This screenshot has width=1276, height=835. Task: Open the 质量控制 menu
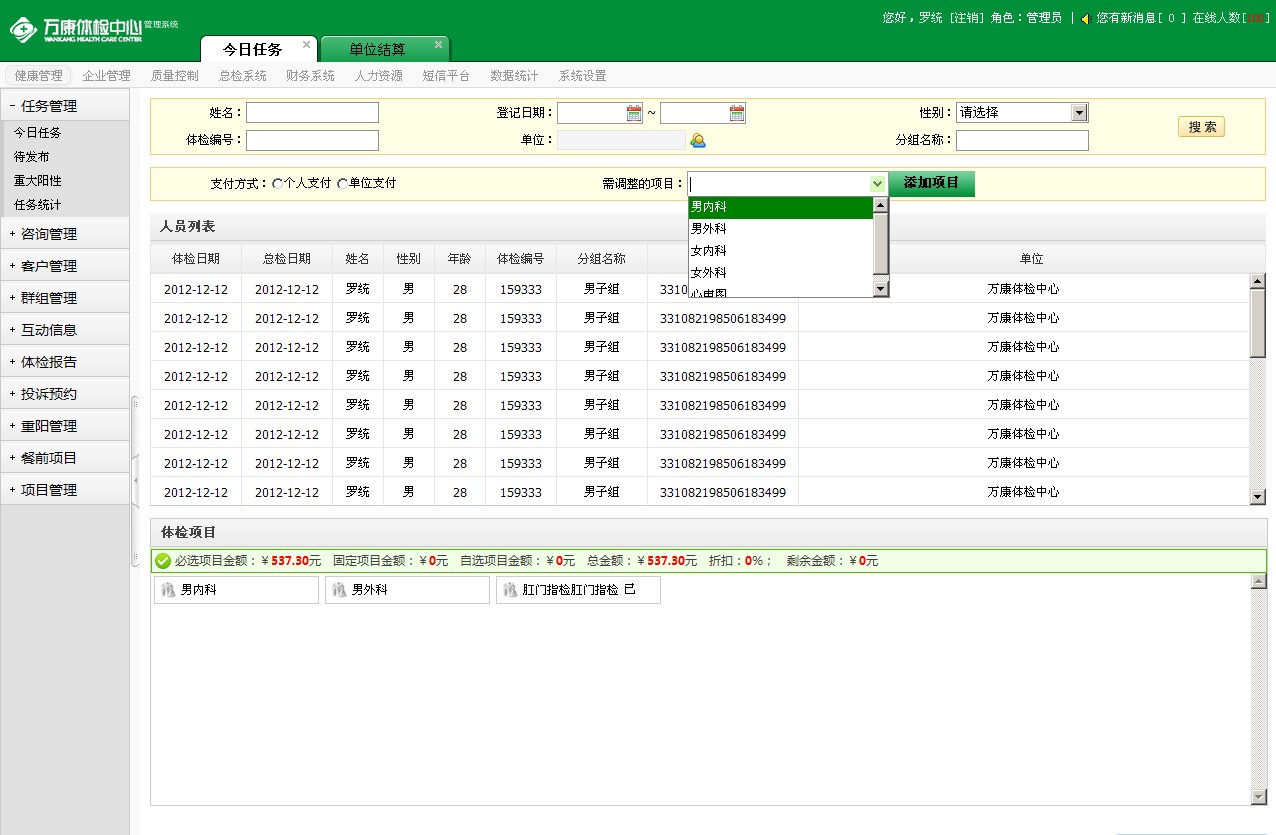point(175,76)
